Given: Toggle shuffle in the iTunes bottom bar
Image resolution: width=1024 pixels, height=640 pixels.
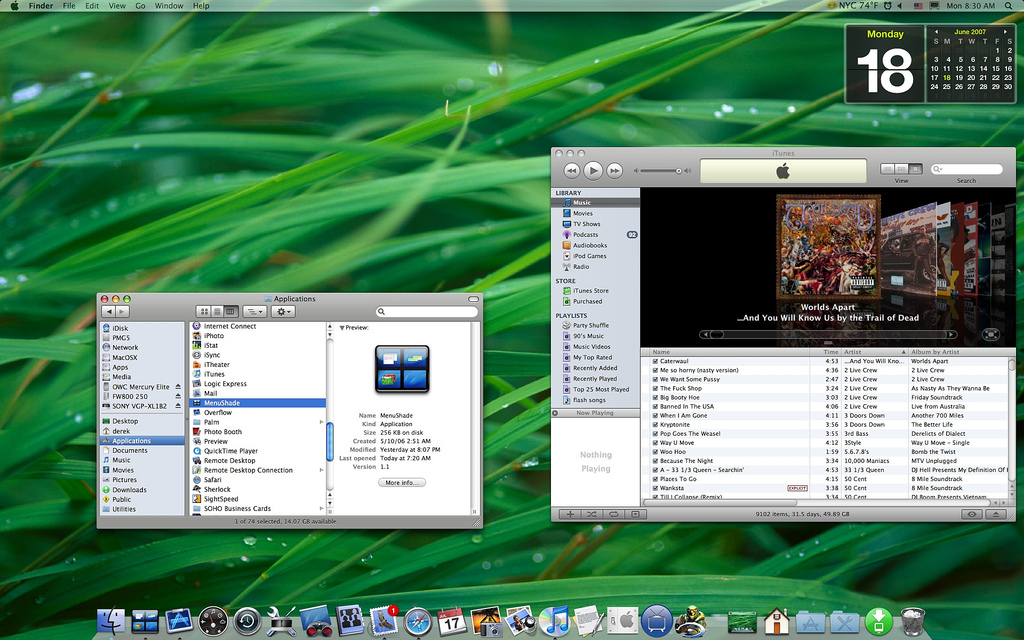Looking at the screenshot, I should 591,514.
